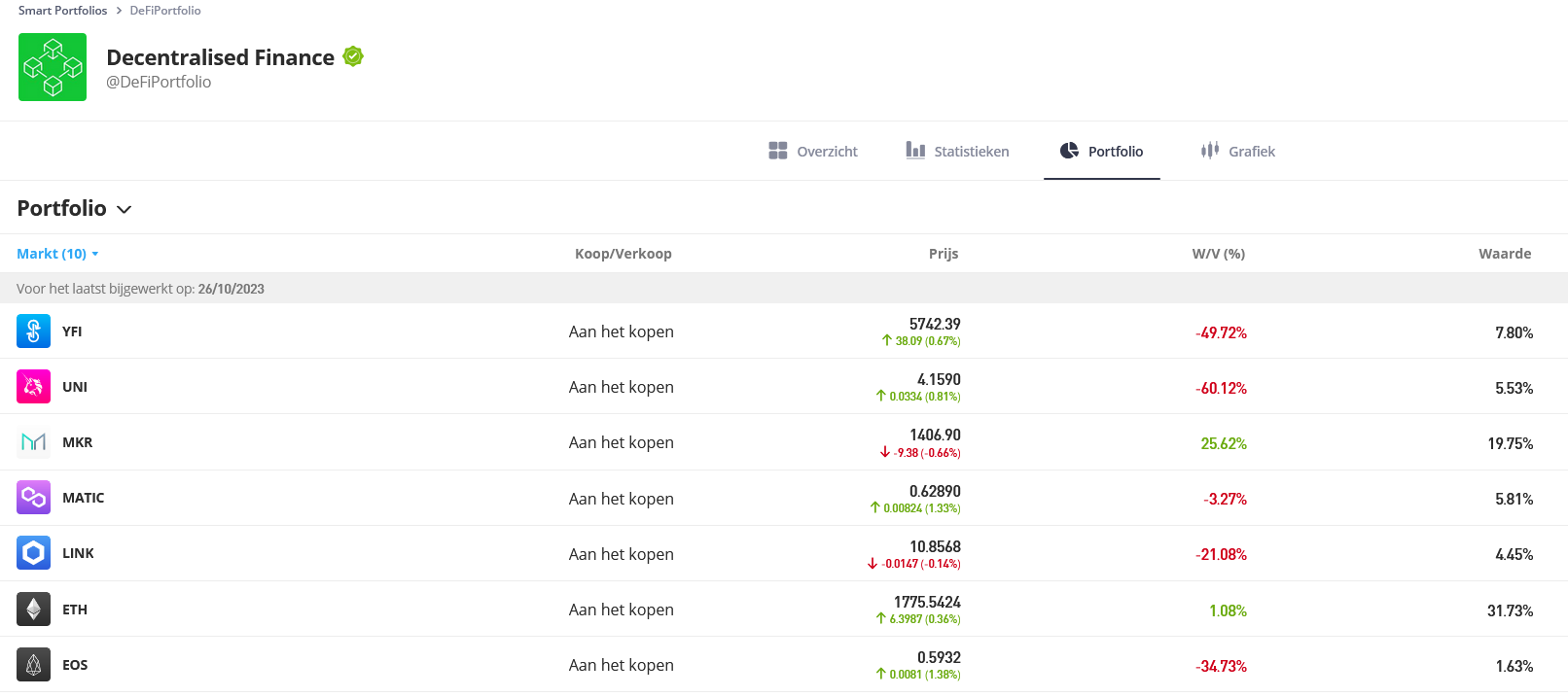The width and height of the screenshot is (1568, 697).
Task: Click the LINK price 10.8568
Action: click(x=935, y=546)
